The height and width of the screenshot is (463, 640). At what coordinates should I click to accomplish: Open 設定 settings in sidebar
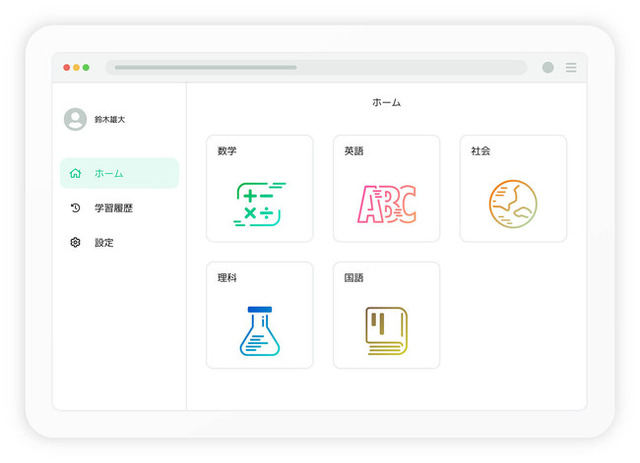119,243
